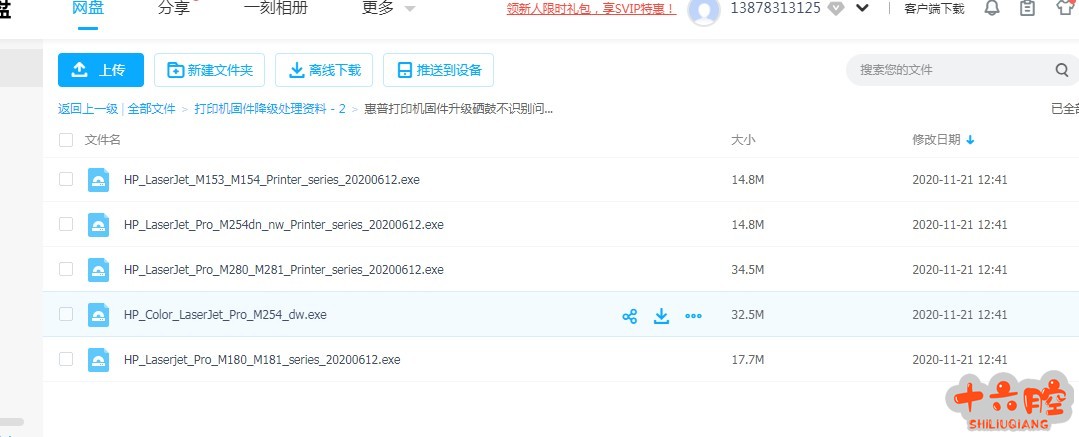The width and height of the screenshot is (1079, 437).
Task: Toggle the select-all checkbox next to 文件名
Action: point(66,140)
